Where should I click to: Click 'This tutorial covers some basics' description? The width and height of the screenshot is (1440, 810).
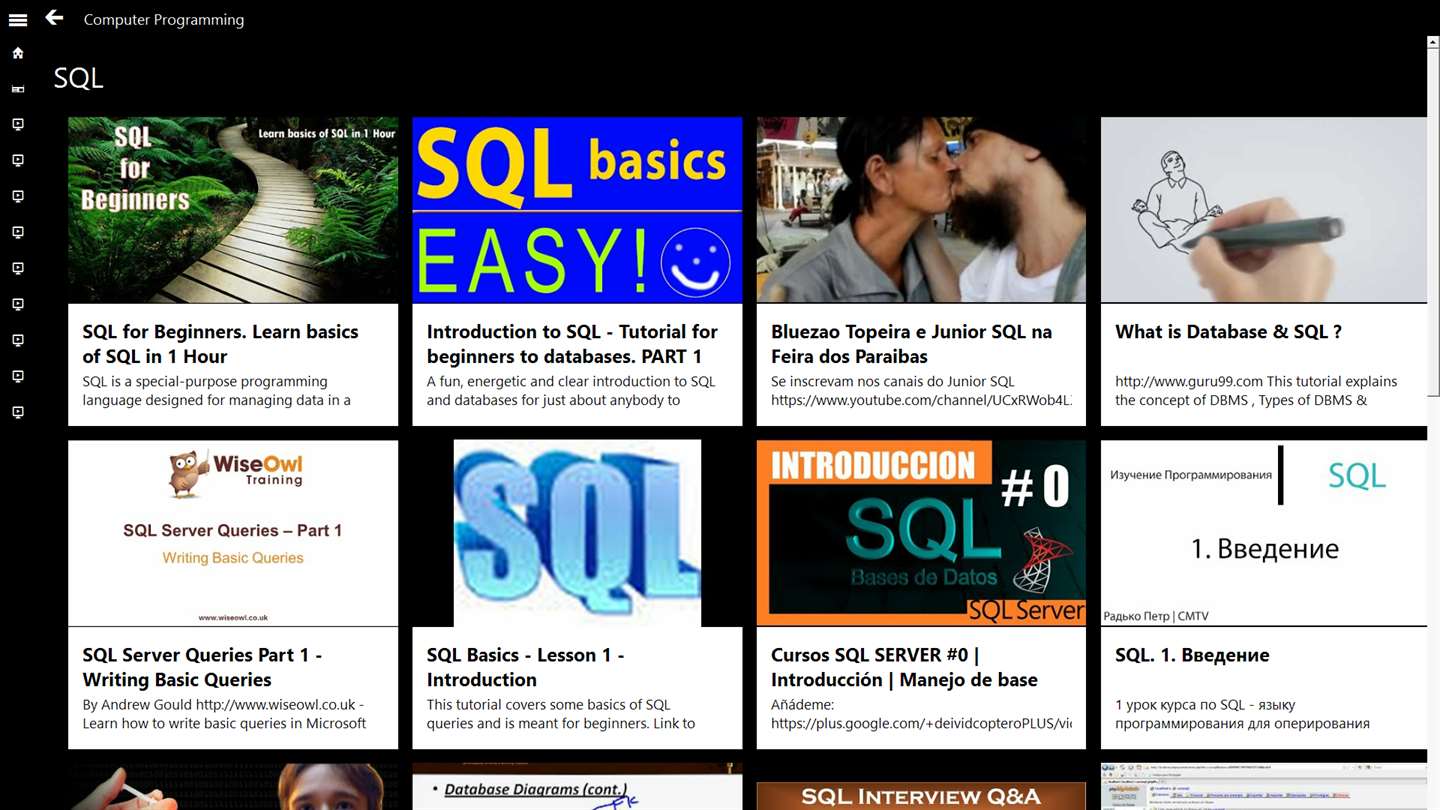[x=561, y=714]
